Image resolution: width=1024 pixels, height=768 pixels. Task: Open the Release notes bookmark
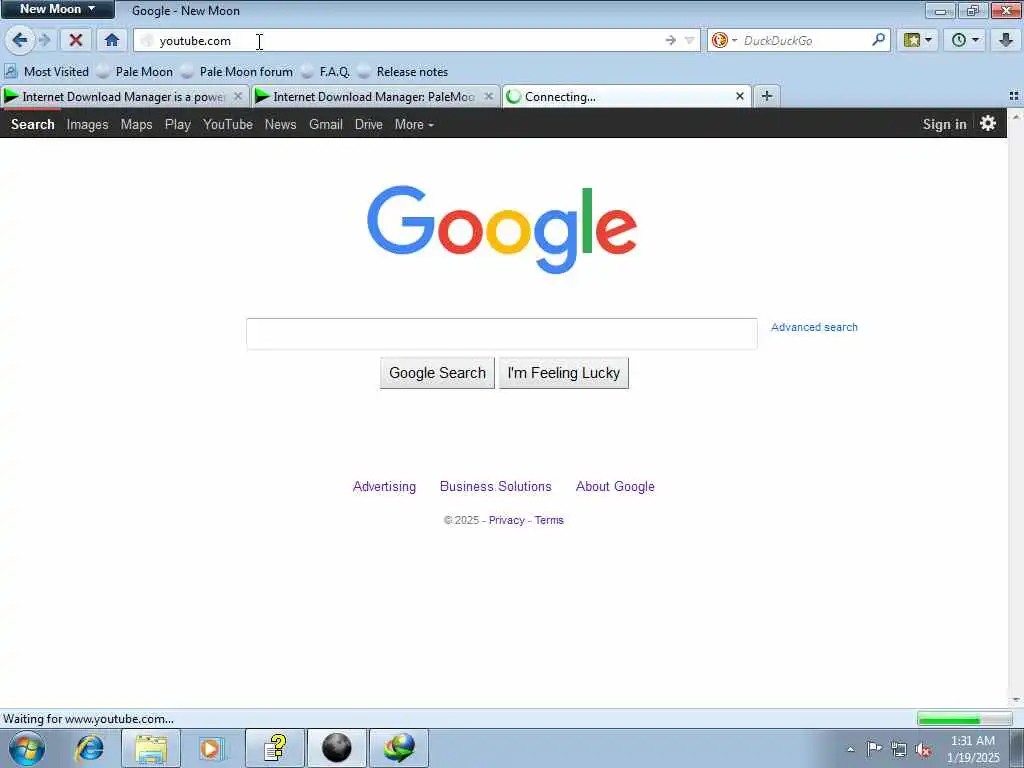click(404, 72)
